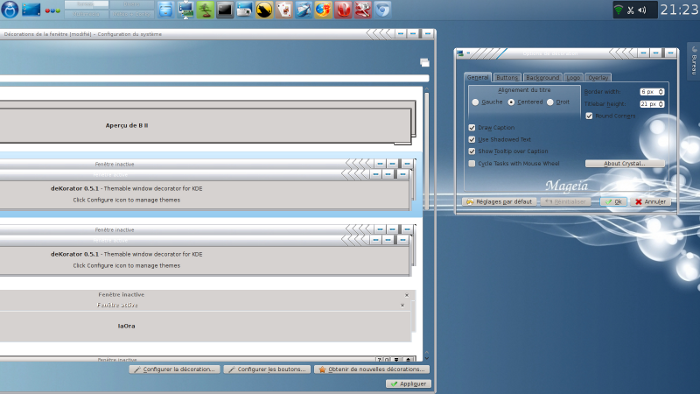
Task: Launch the Chromium browser icon
Action: 383,10
